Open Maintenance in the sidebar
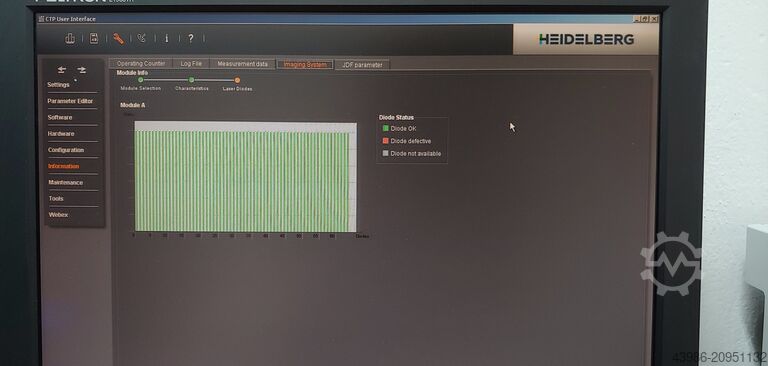The image size is (768, 366). (x=65, y=182)
